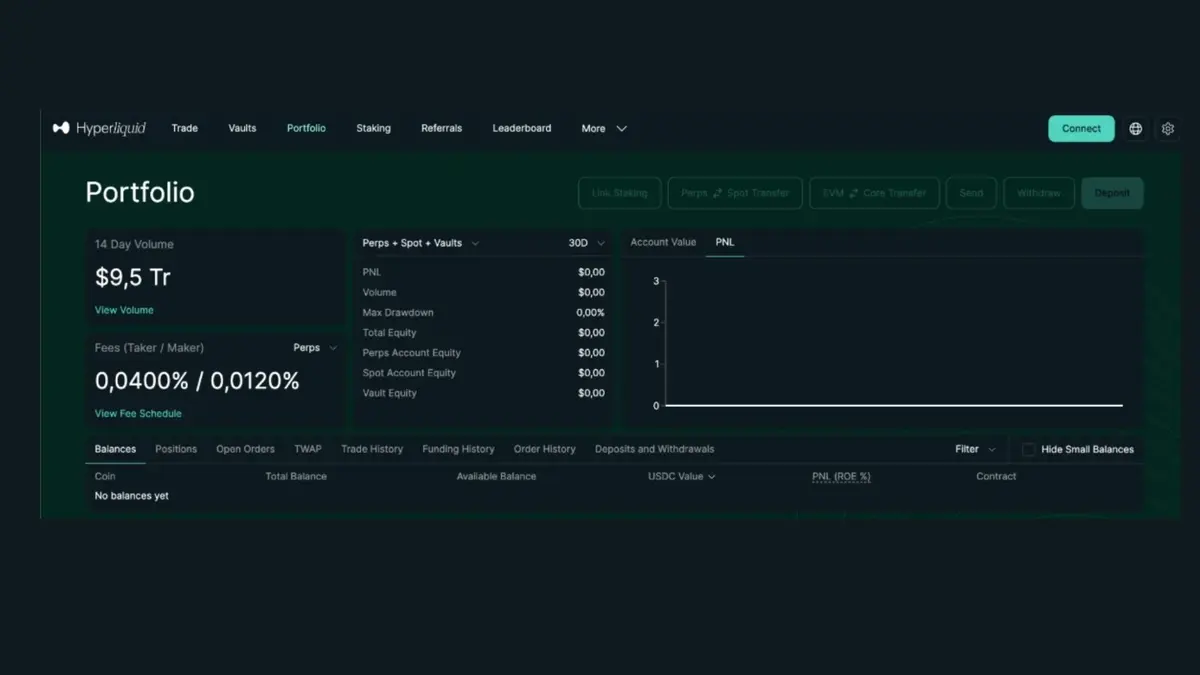The width and height of the screenshot is (1200, 675).
Task: Switch to the Account Value tab
Action: pyautogui.click(x=663, y=243)
